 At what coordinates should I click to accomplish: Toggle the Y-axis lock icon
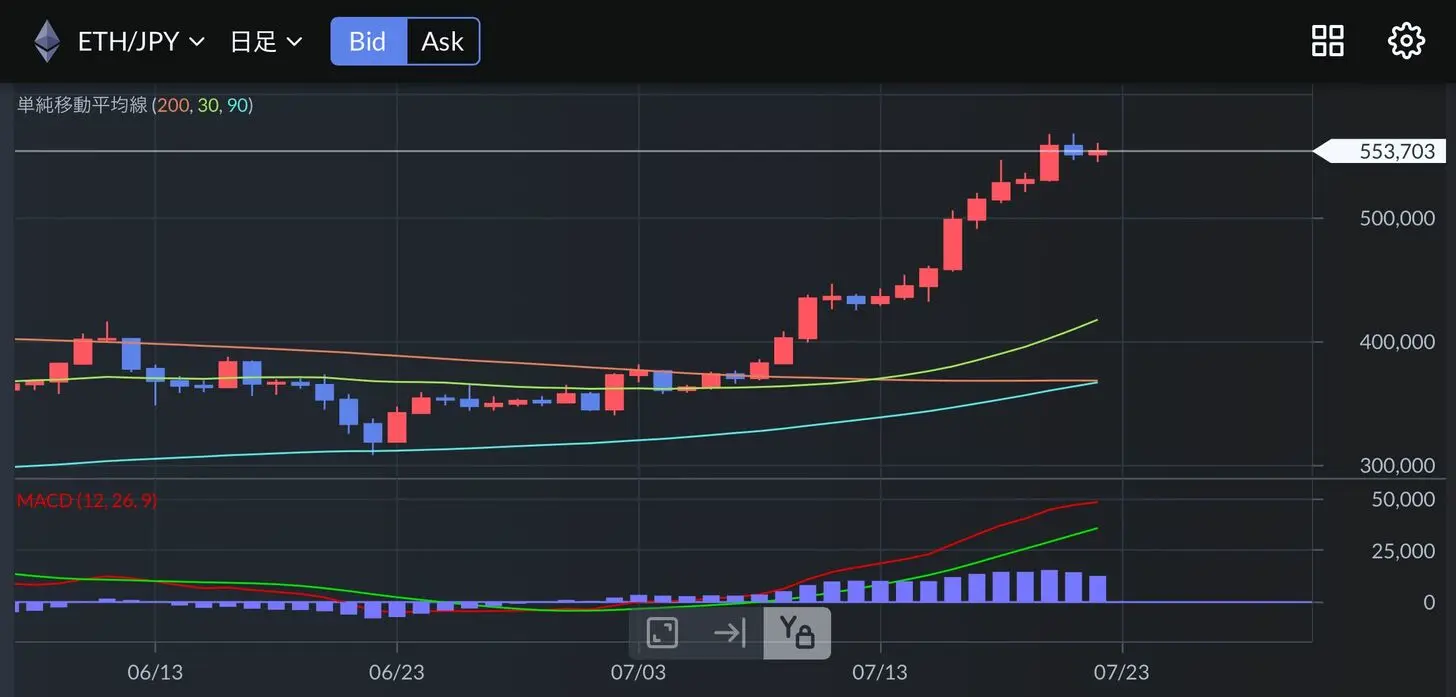click(x=797, y=633)
